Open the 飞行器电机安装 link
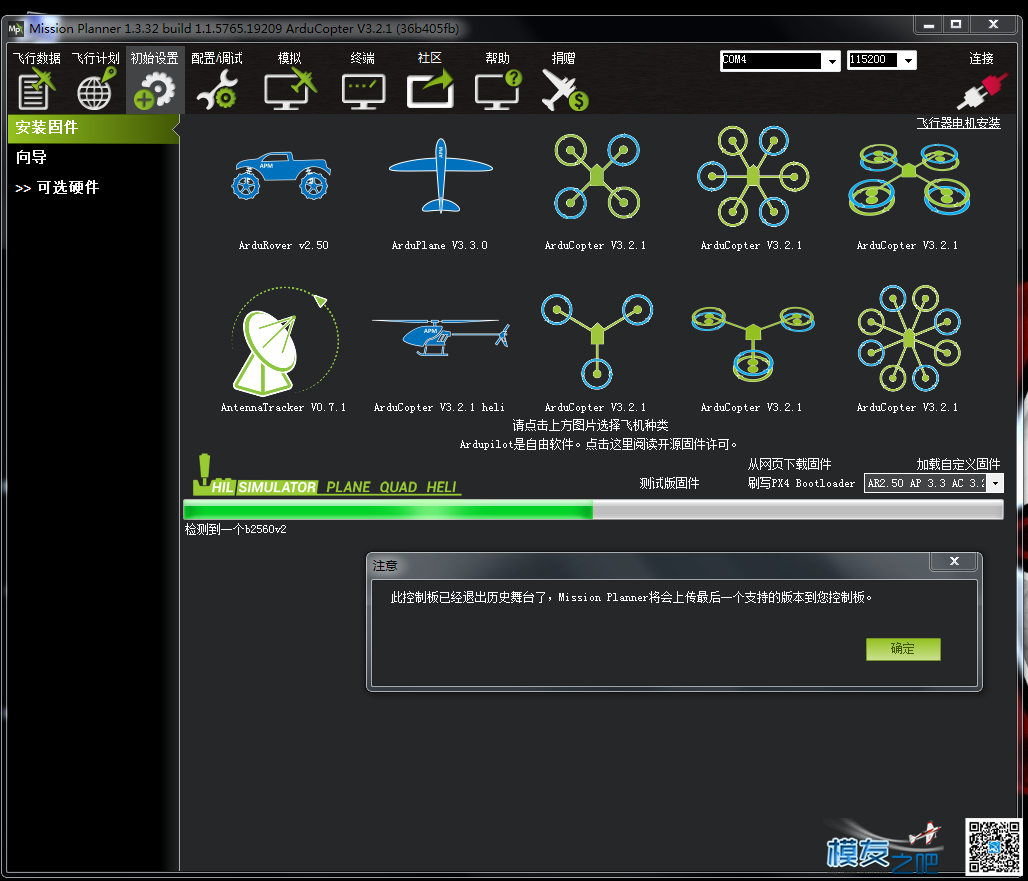This screenshot has width=1028, height=881. [x=959, y=123]
